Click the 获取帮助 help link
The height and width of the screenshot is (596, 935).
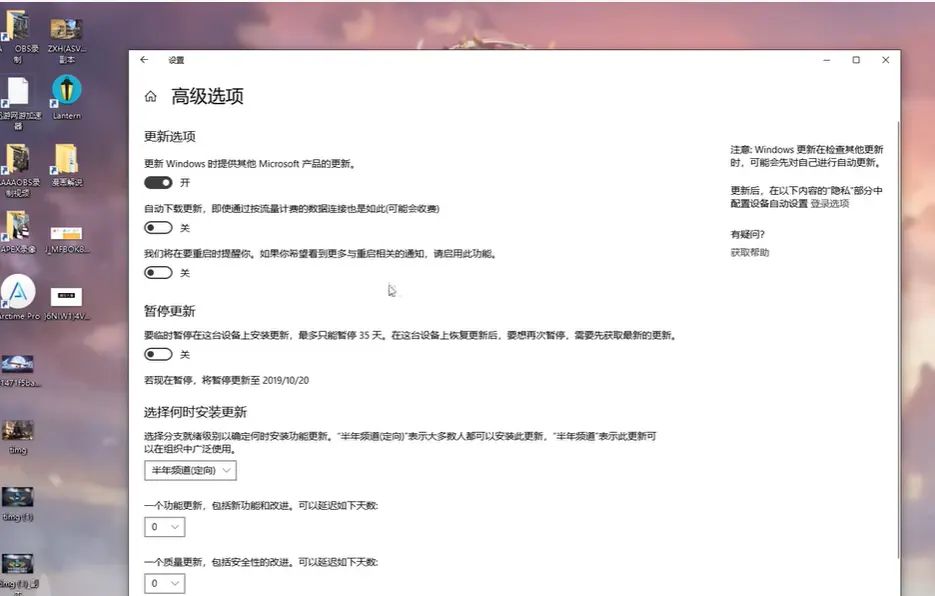click(750, 252)
